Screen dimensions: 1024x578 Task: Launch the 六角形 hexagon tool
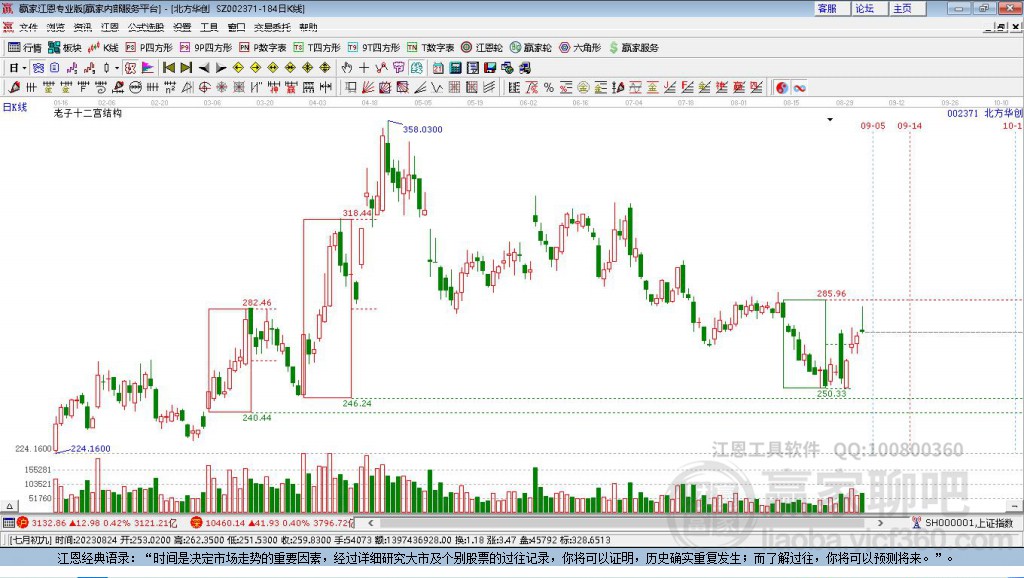coord(579,47)
